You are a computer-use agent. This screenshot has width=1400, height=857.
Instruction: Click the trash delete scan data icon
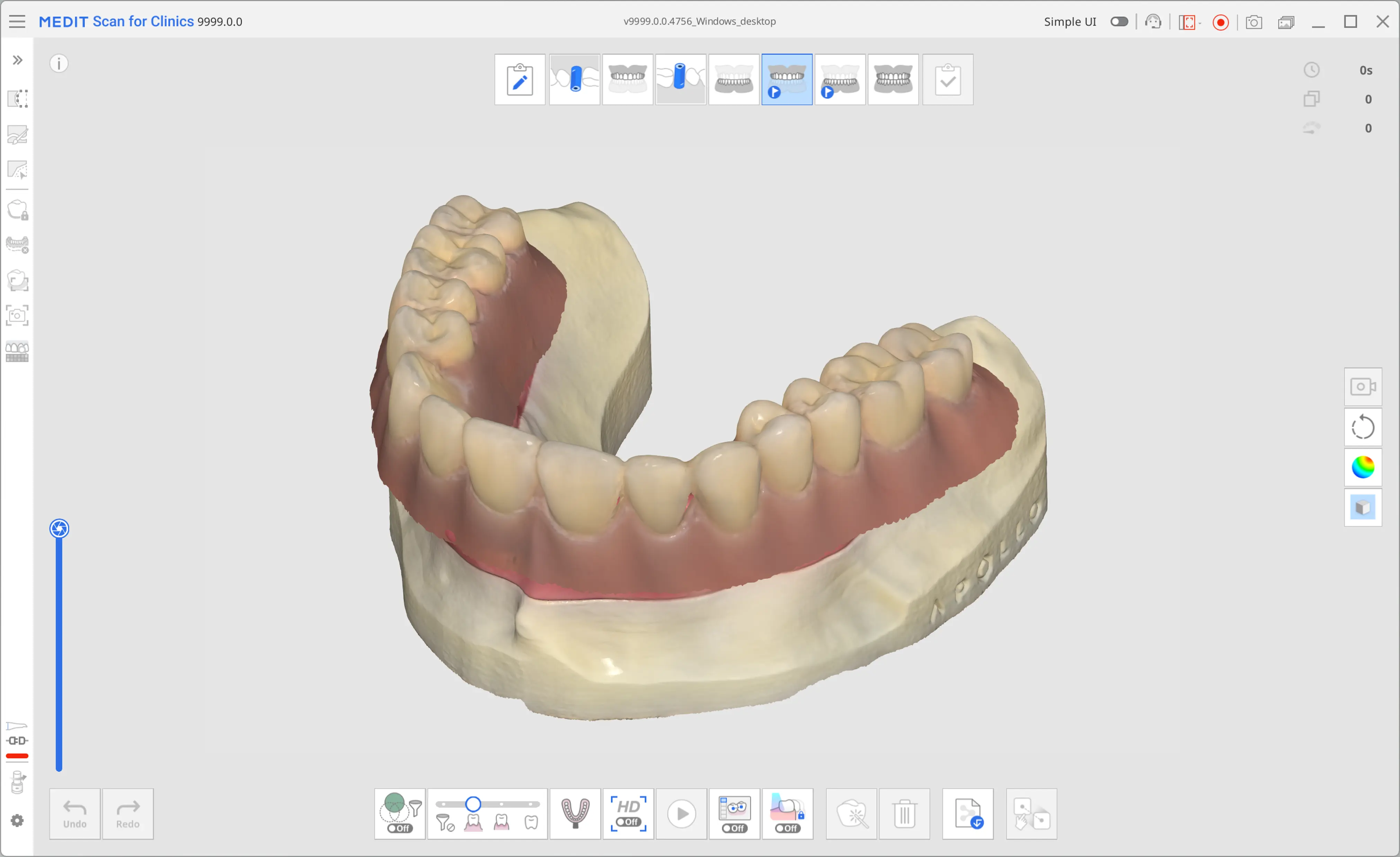(x=904, y=813)
